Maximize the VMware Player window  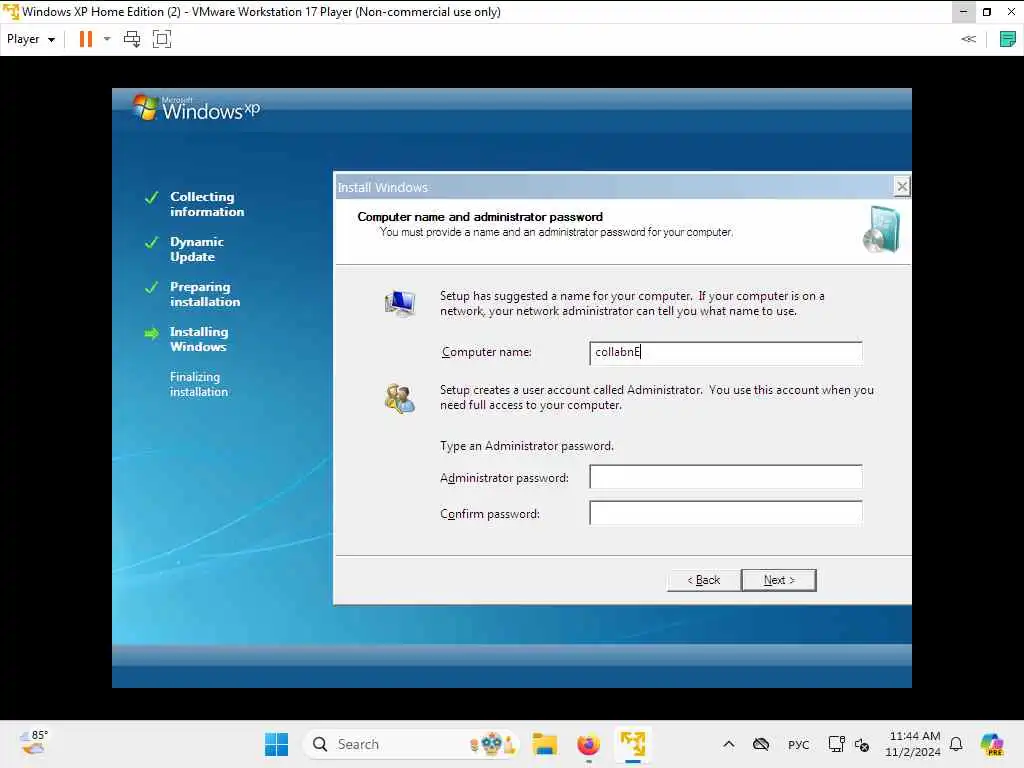tap(987, 11)
